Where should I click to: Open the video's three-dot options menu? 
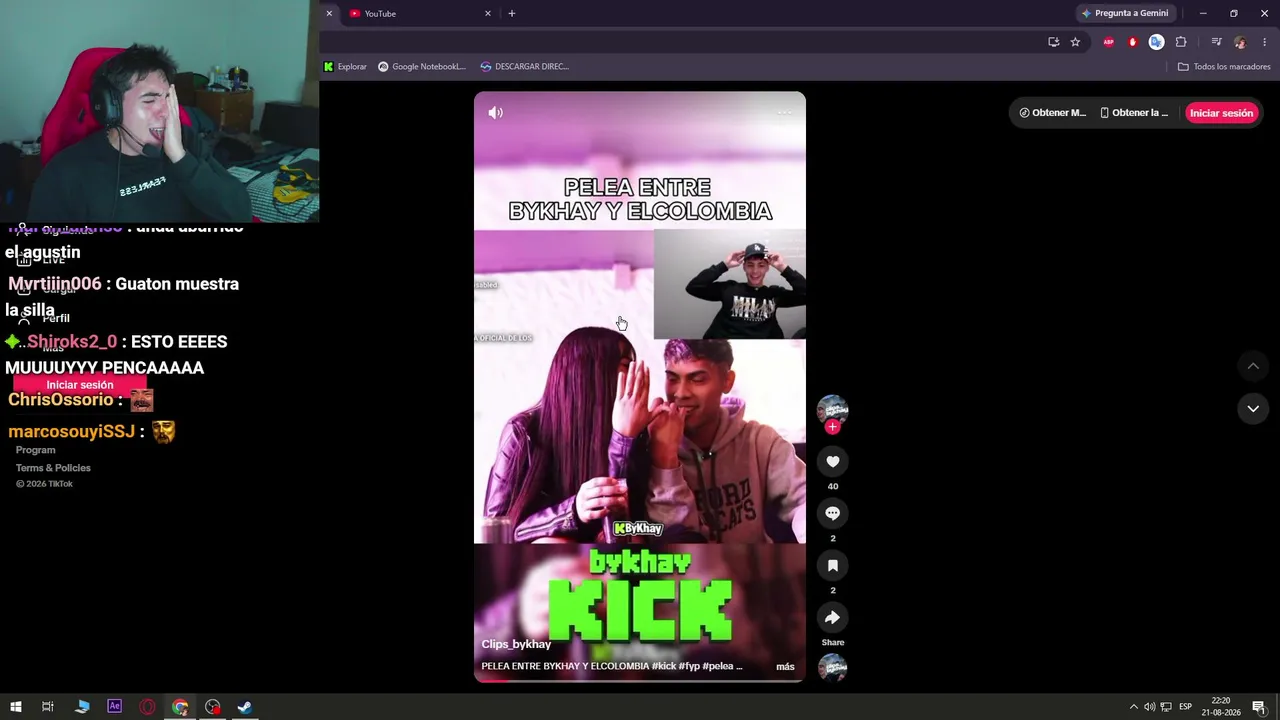(784, 113)
